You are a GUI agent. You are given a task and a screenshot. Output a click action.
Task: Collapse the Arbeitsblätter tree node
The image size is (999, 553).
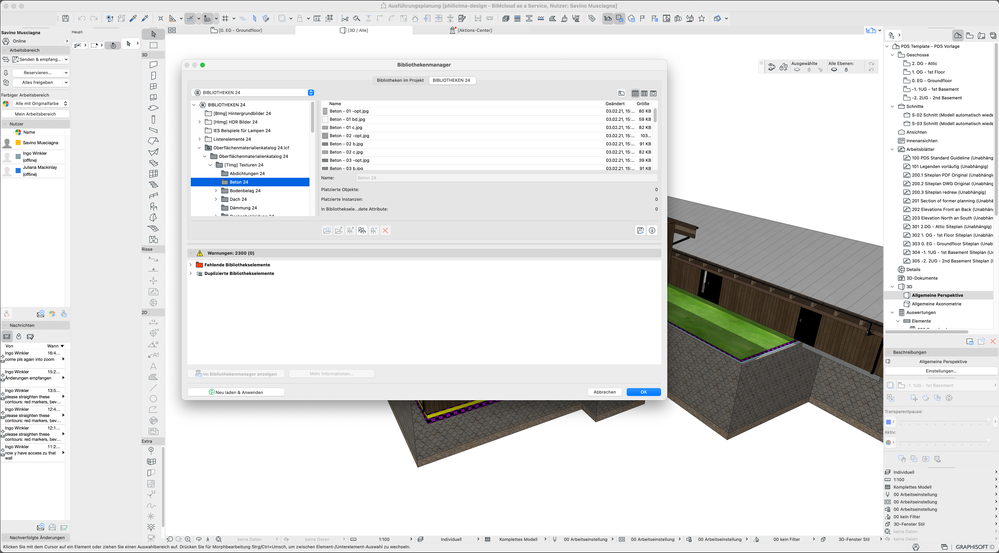893,149
